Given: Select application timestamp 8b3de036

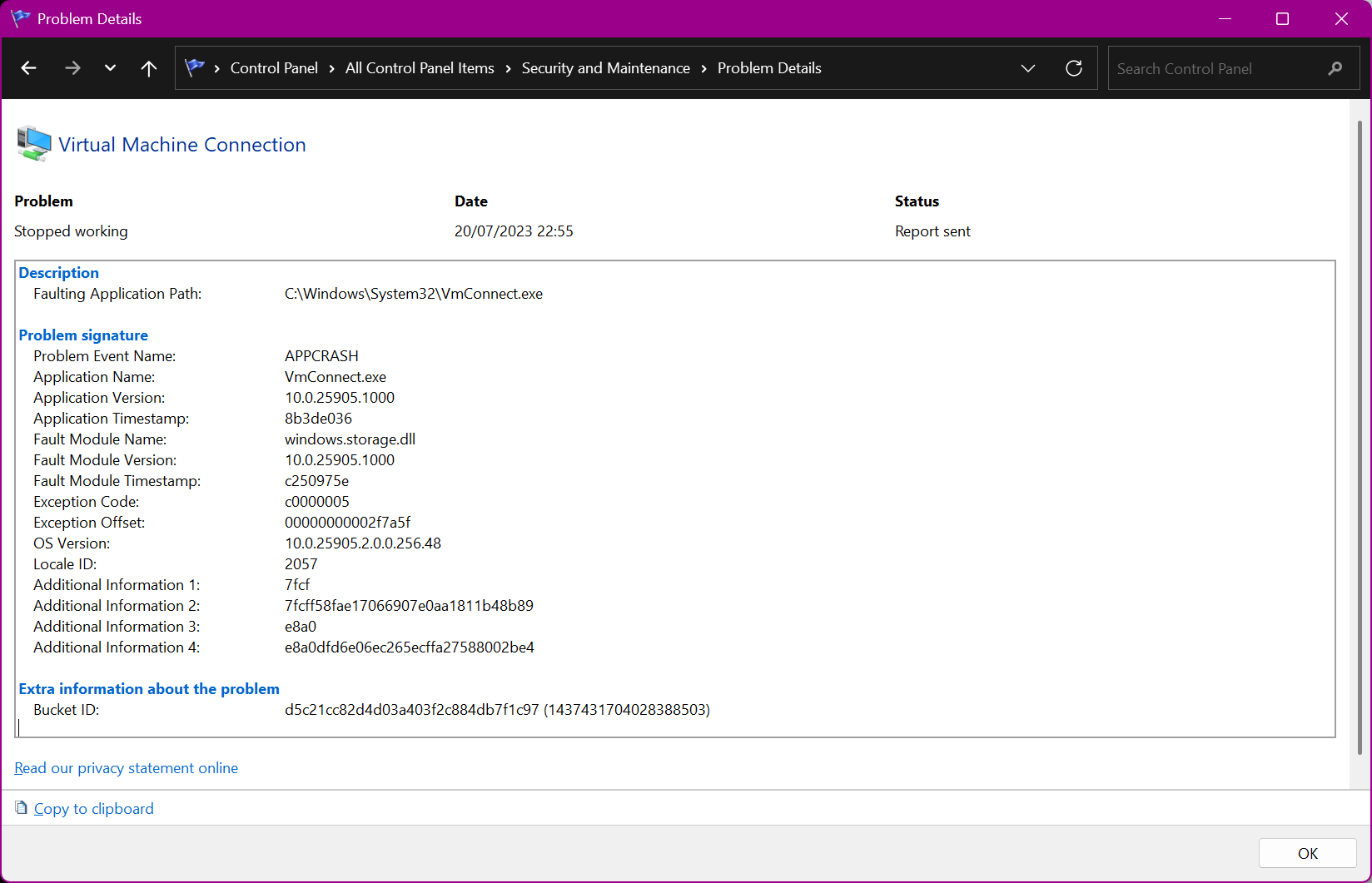Looking at the screenshot, I should point(318,419).
